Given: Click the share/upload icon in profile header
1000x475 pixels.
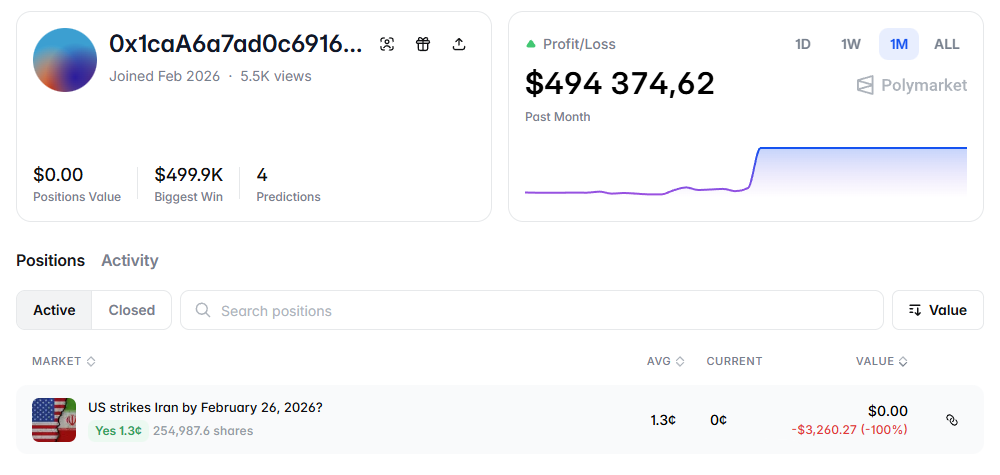Looking at the screenshot, I should pos(459,44).
